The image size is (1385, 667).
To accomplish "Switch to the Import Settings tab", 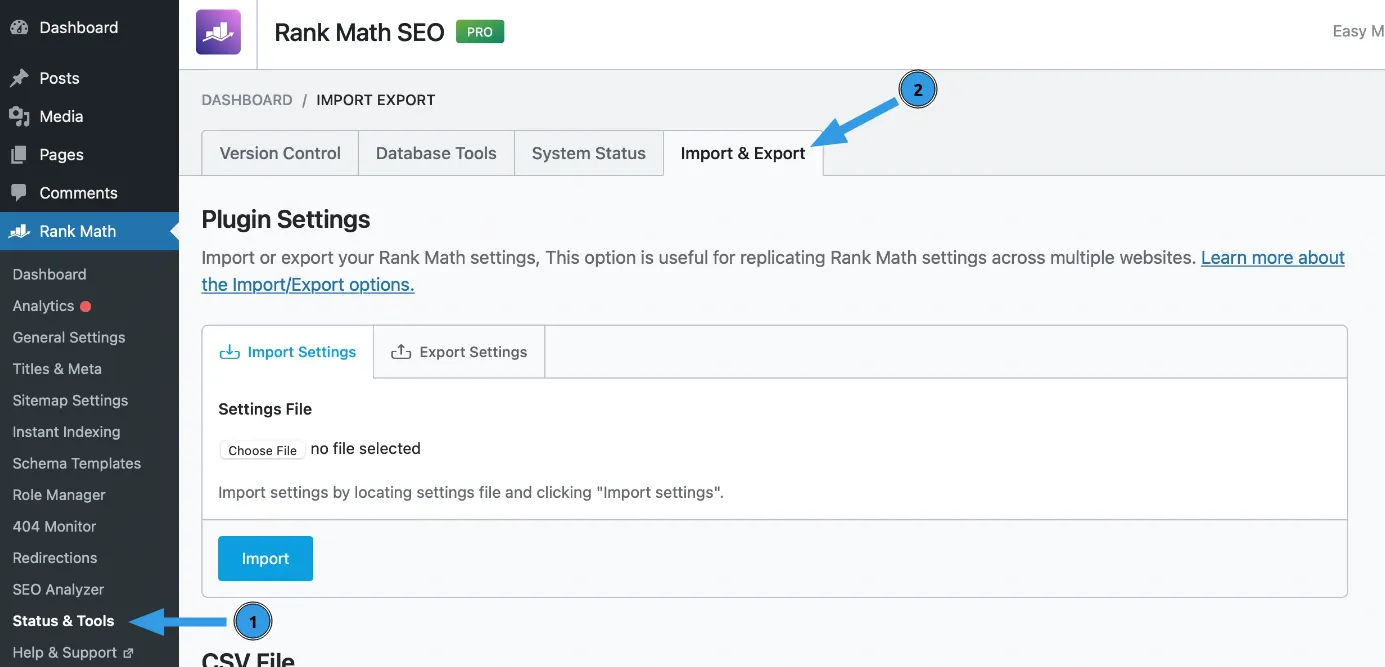I will click(x=288, y=352).
